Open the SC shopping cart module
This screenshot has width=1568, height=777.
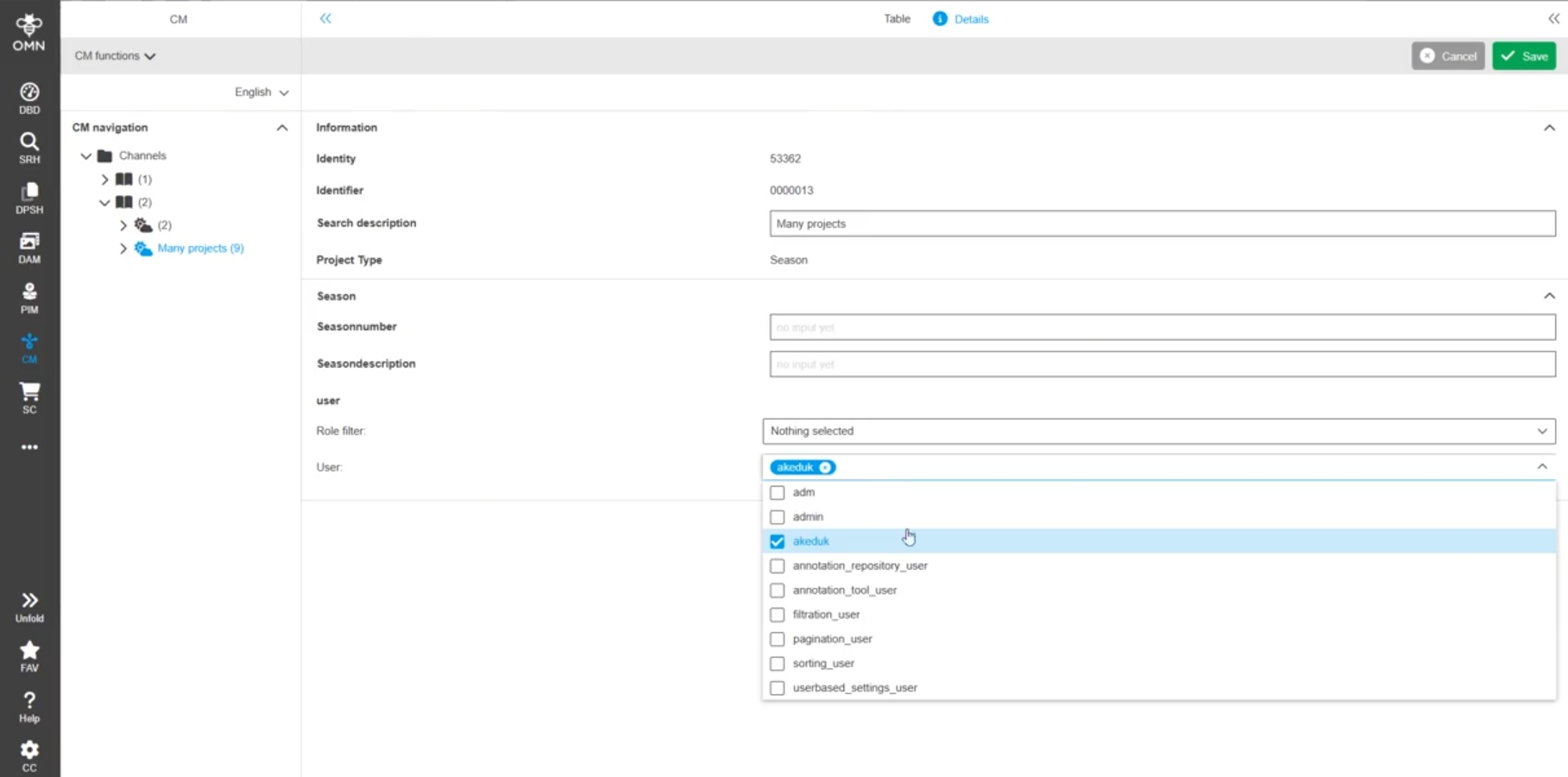click(x=29, y=397)
